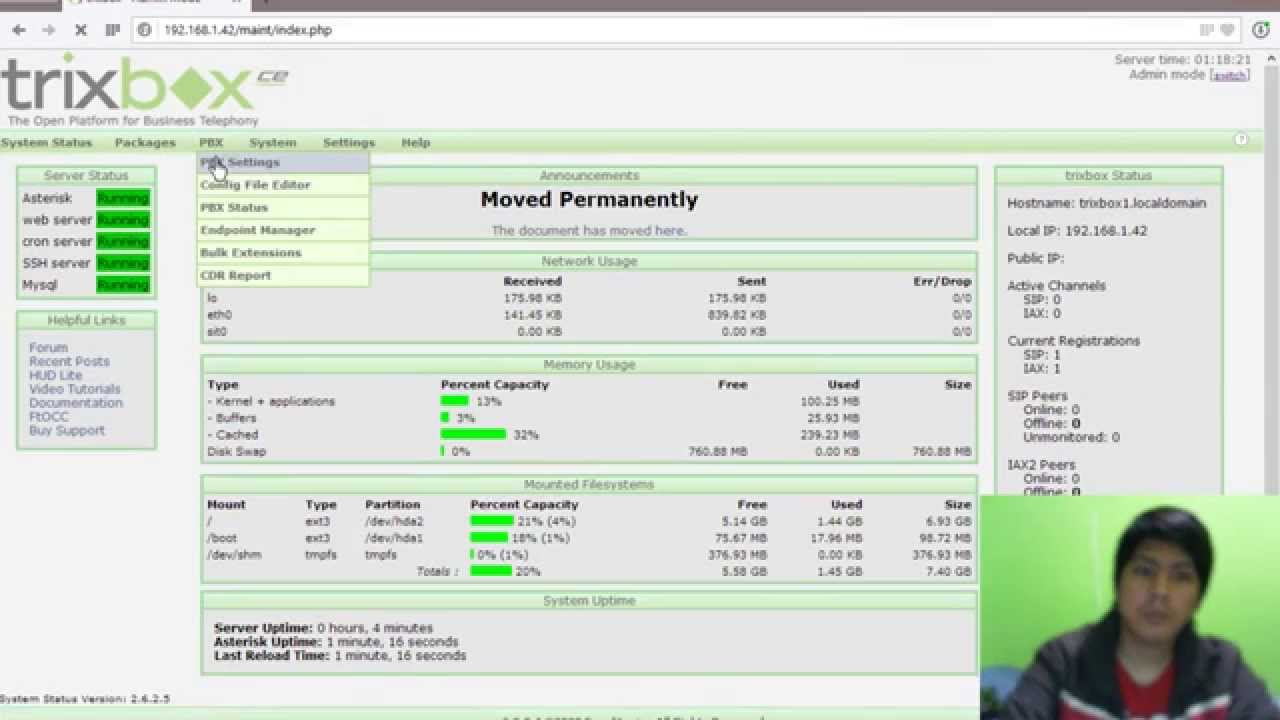Image resolution: width=1280 pixels, height=720 pixels.
Task: Click the Cached 32% capacity bar
Action: click(x=474, y=435)
